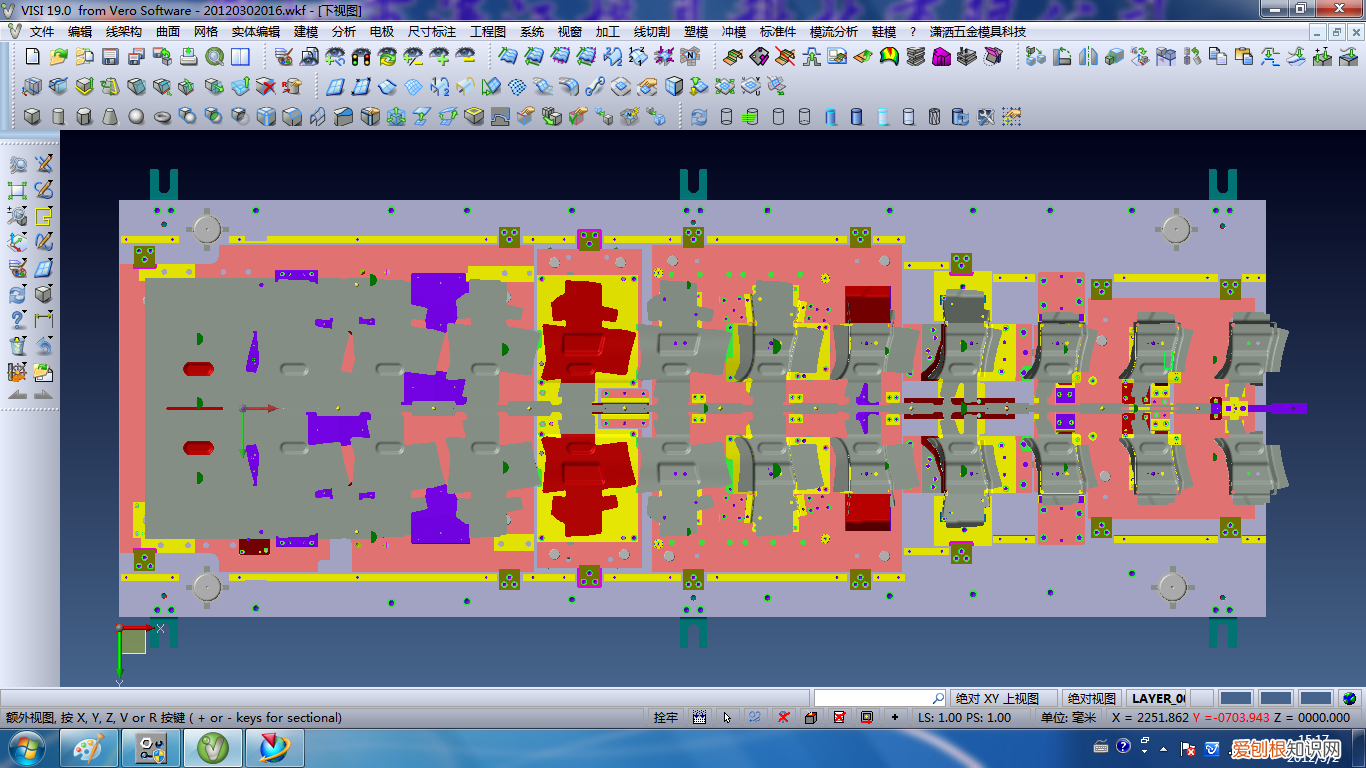This screenshot has width=1366, height=768.
Task: Click the New file icon
Action: tap(32, 57)
